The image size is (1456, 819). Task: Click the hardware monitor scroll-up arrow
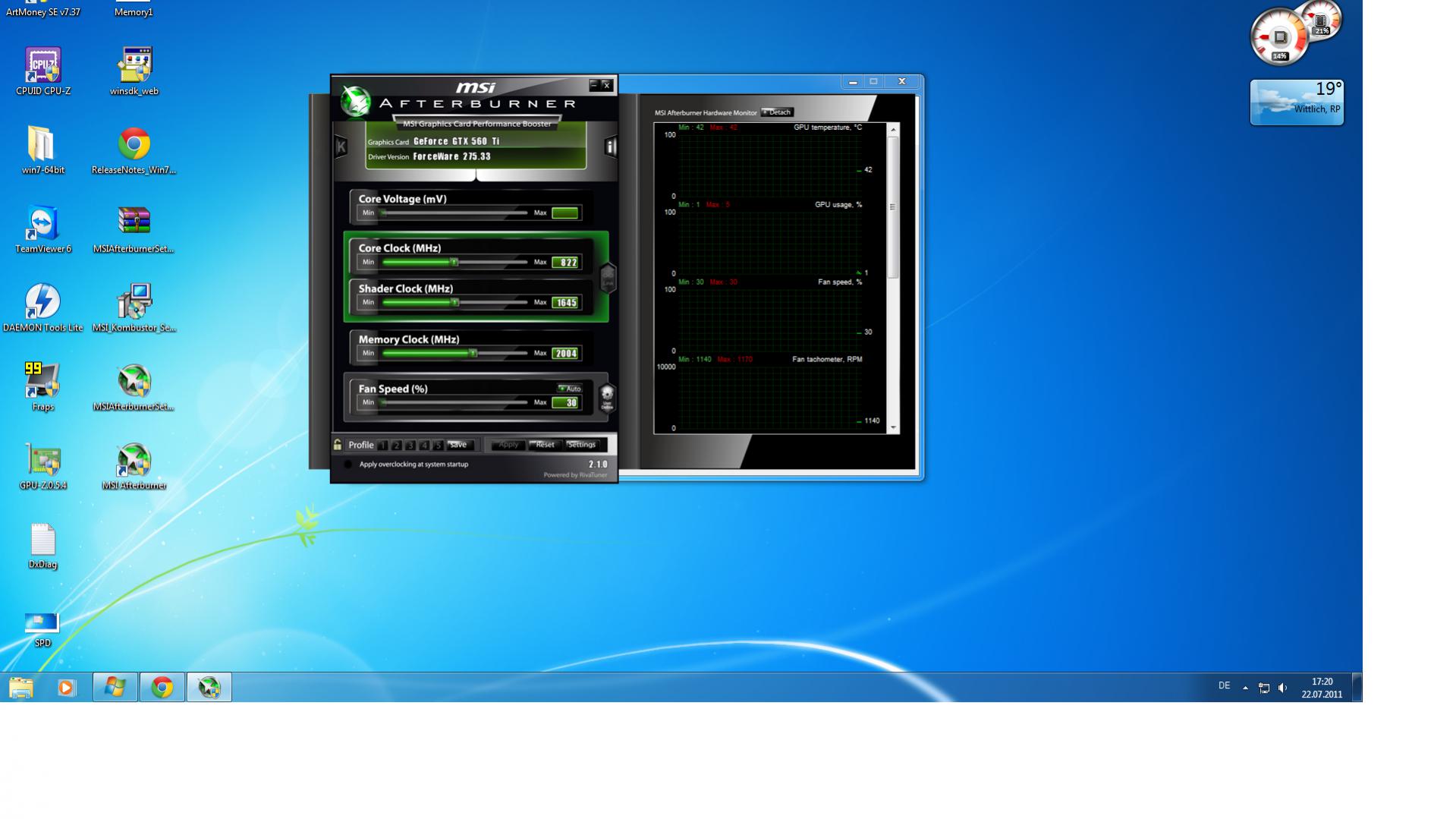(x=893, y=130)
